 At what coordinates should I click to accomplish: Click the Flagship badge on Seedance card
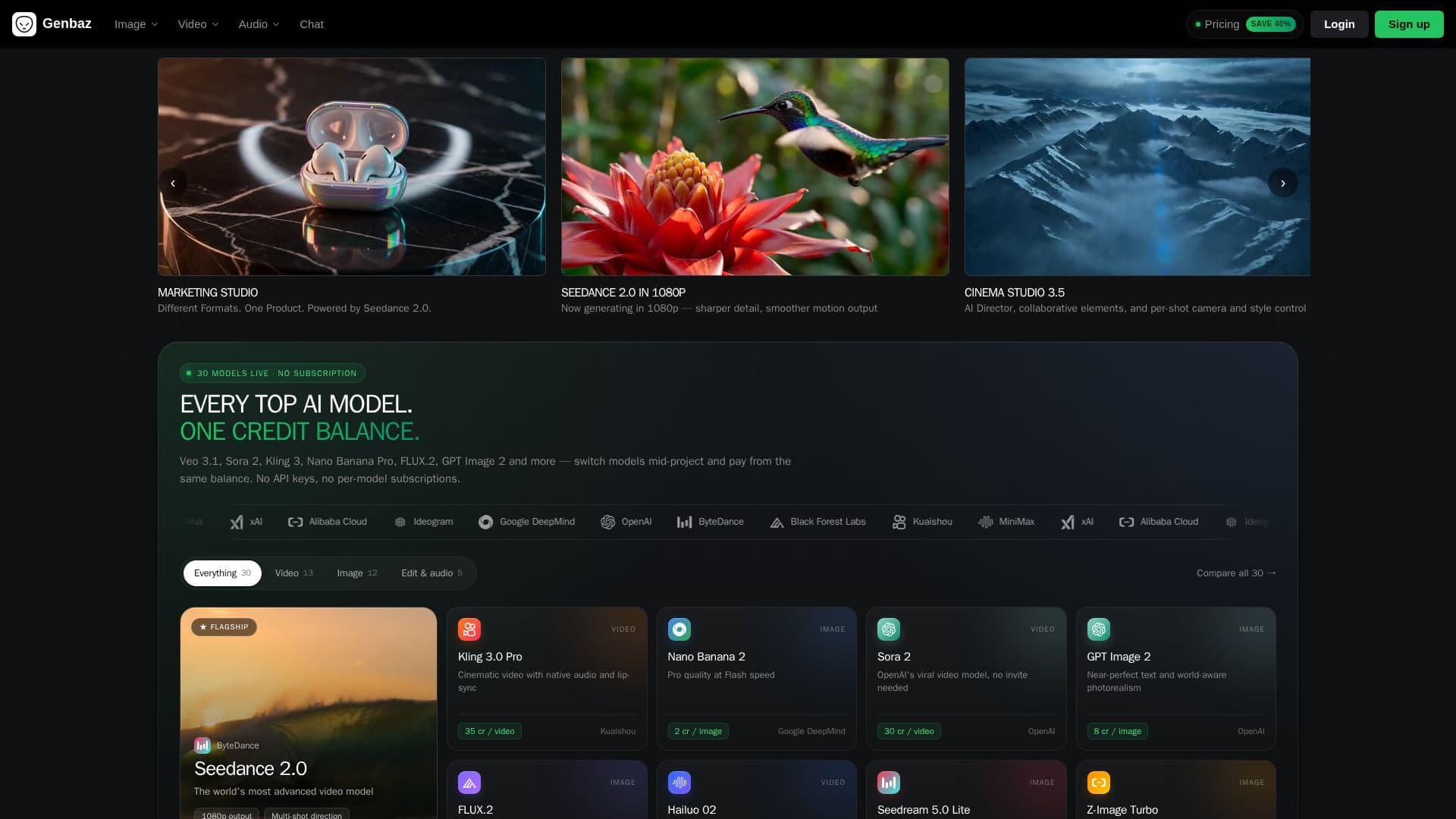(224, 627)
